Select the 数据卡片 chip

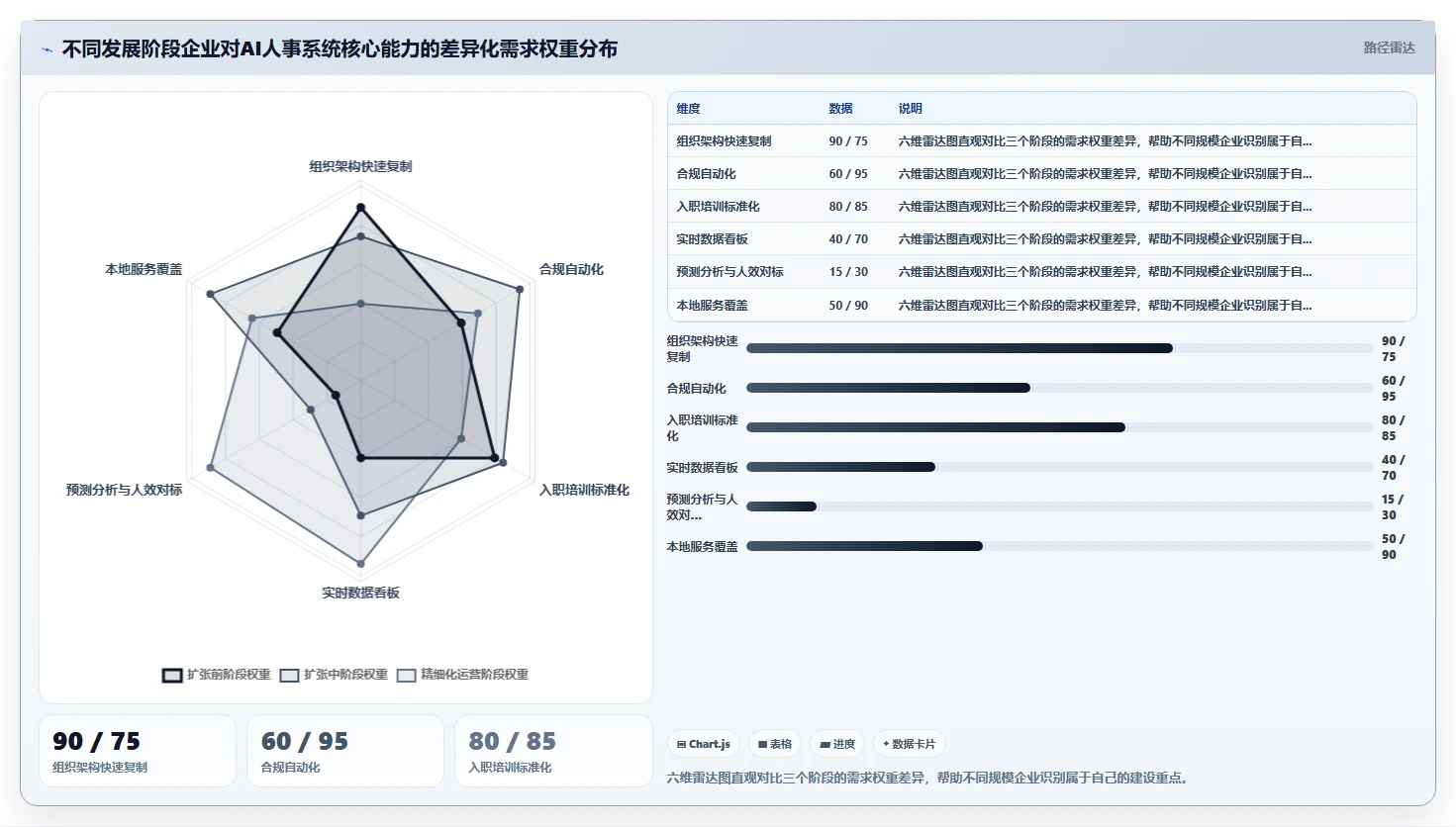(x=909, y=744)
